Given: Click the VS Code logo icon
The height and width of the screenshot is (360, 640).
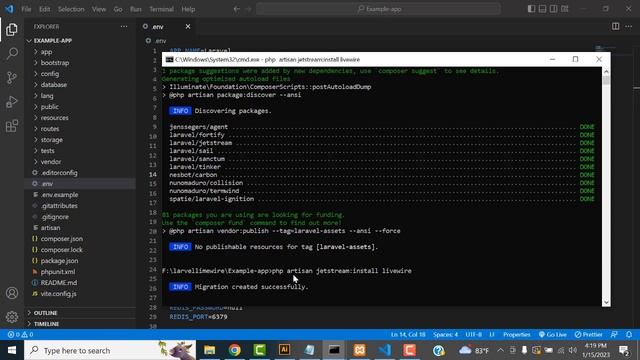Looking at the screenshot, I should (9, 9).
